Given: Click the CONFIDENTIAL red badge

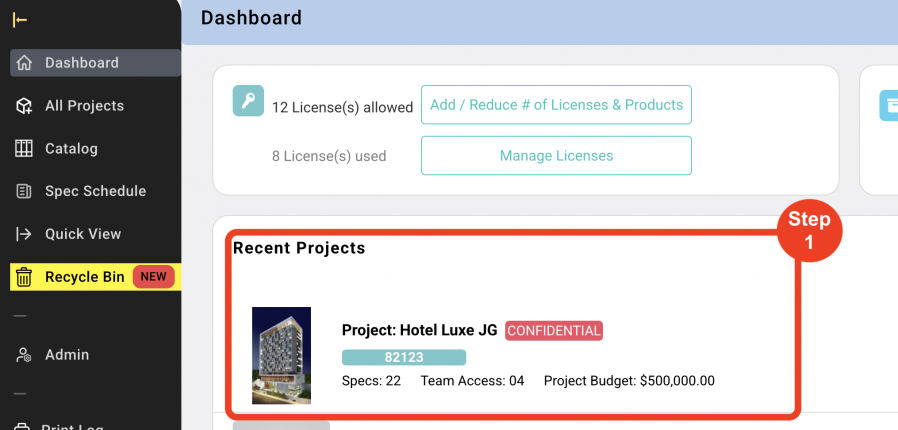Looking at the screenshot, I should click(554, 331).
